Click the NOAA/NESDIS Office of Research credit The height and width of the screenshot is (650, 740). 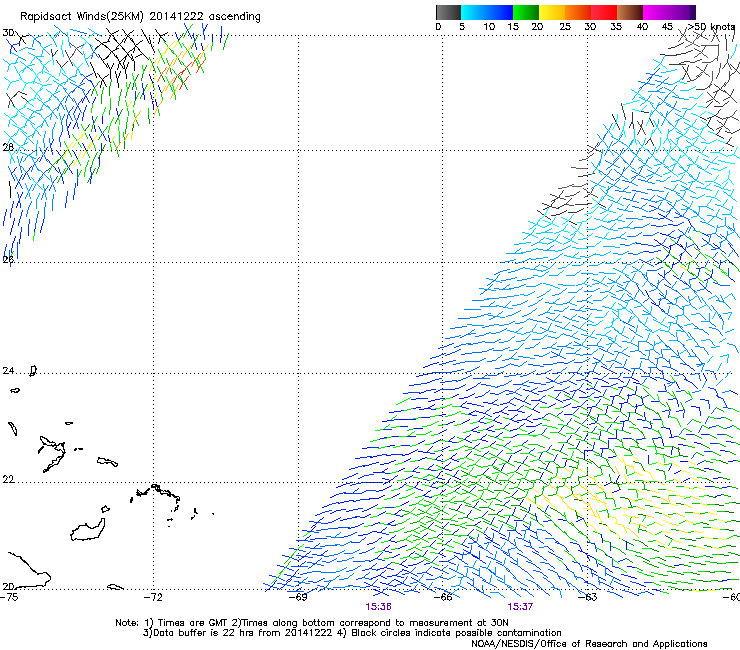click(589, 644)
